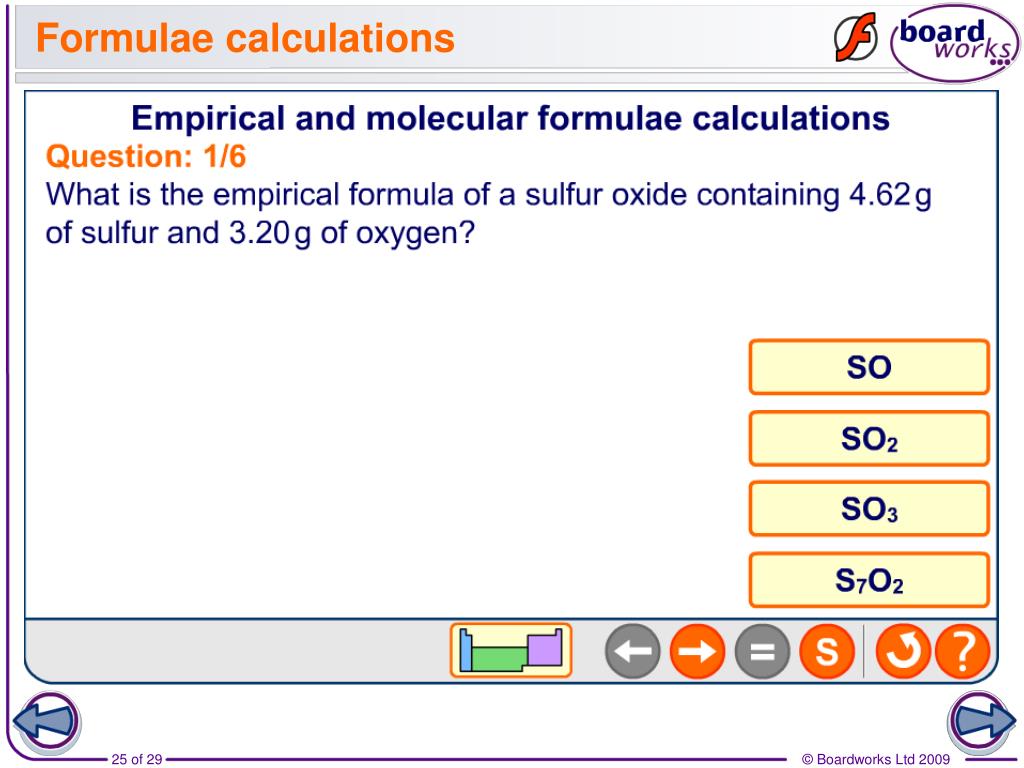The height and width of the screenshot is (768, 1024).
Task: Click the sulfur oxide question text
Action: pyautogui.click(x=488, y=213)
